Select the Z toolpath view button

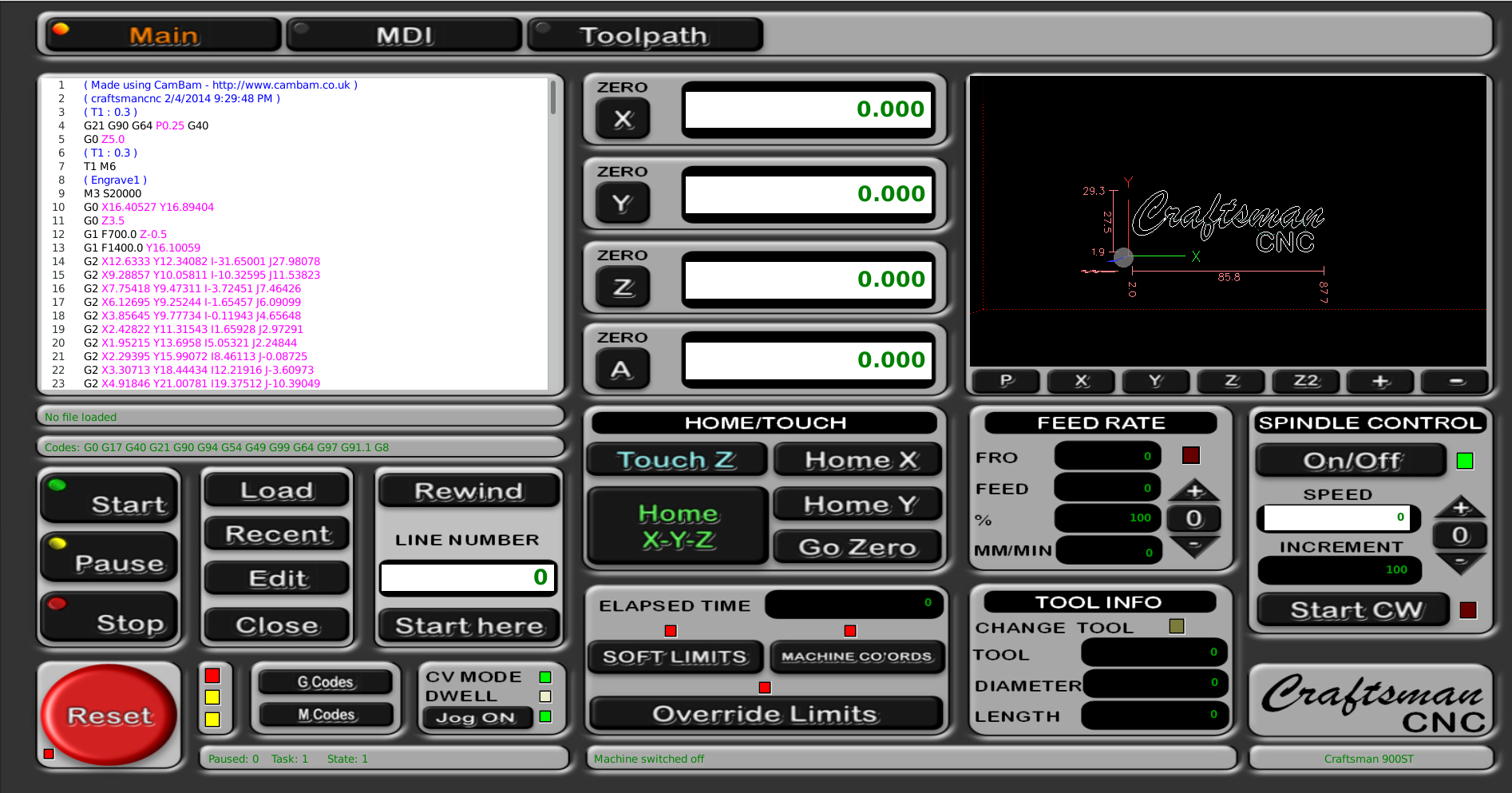(1231, 381)
